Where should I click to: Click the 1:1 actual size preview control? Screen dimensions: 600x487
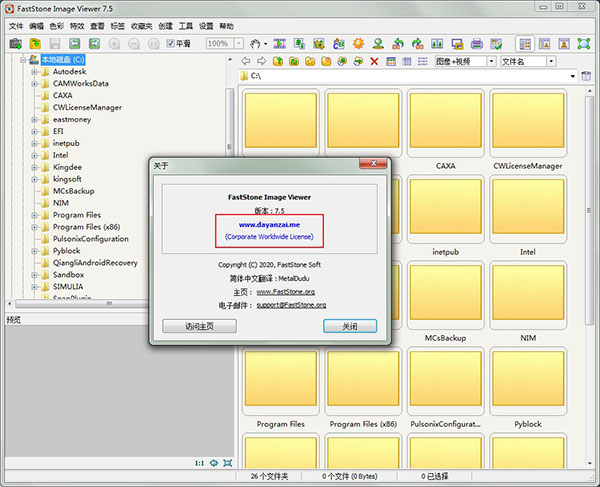(x=199, y=463)
